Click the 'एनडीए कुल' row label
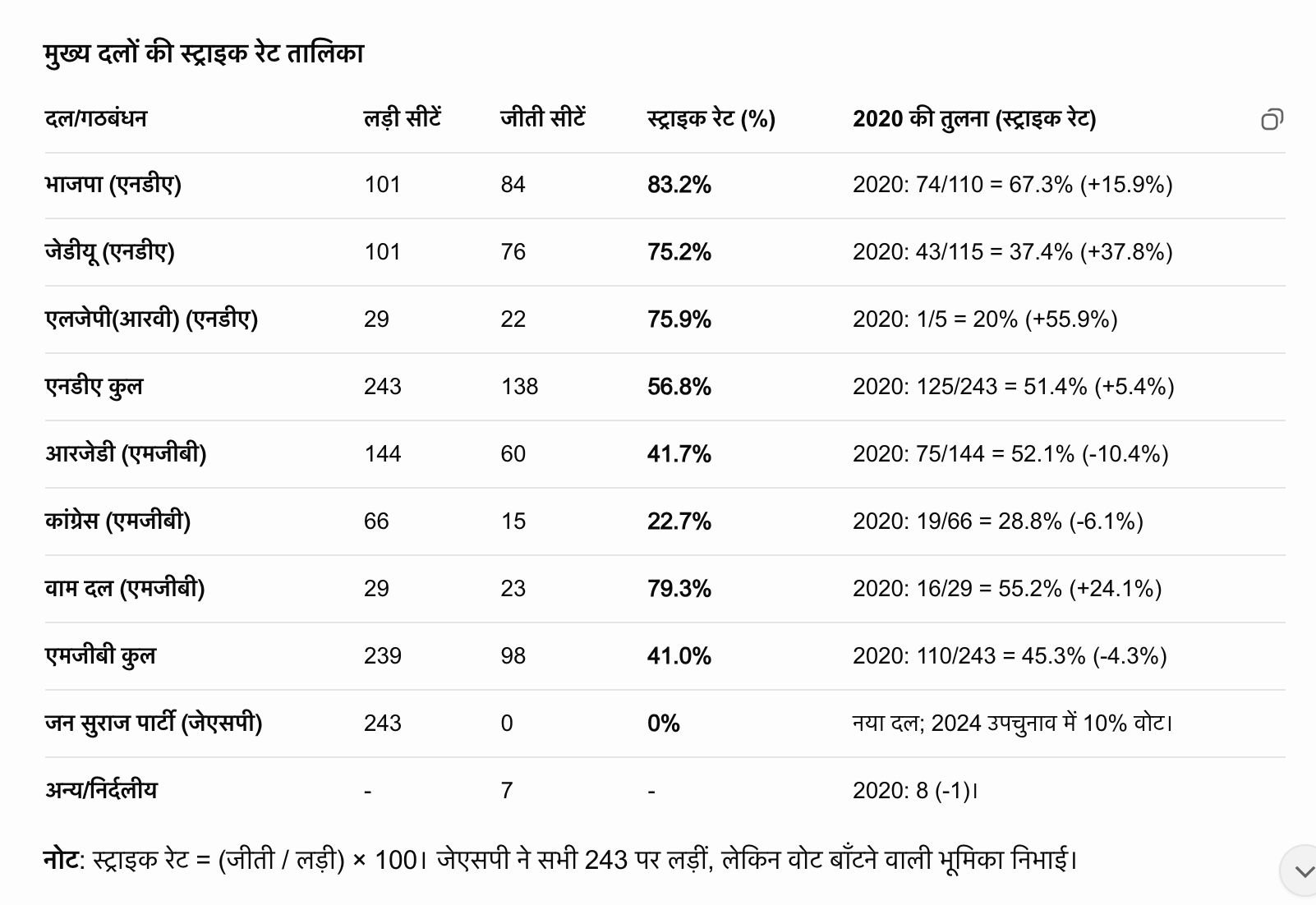This screenshot has width=1316, height=905. pyautogui.click(x=94, y=386)
